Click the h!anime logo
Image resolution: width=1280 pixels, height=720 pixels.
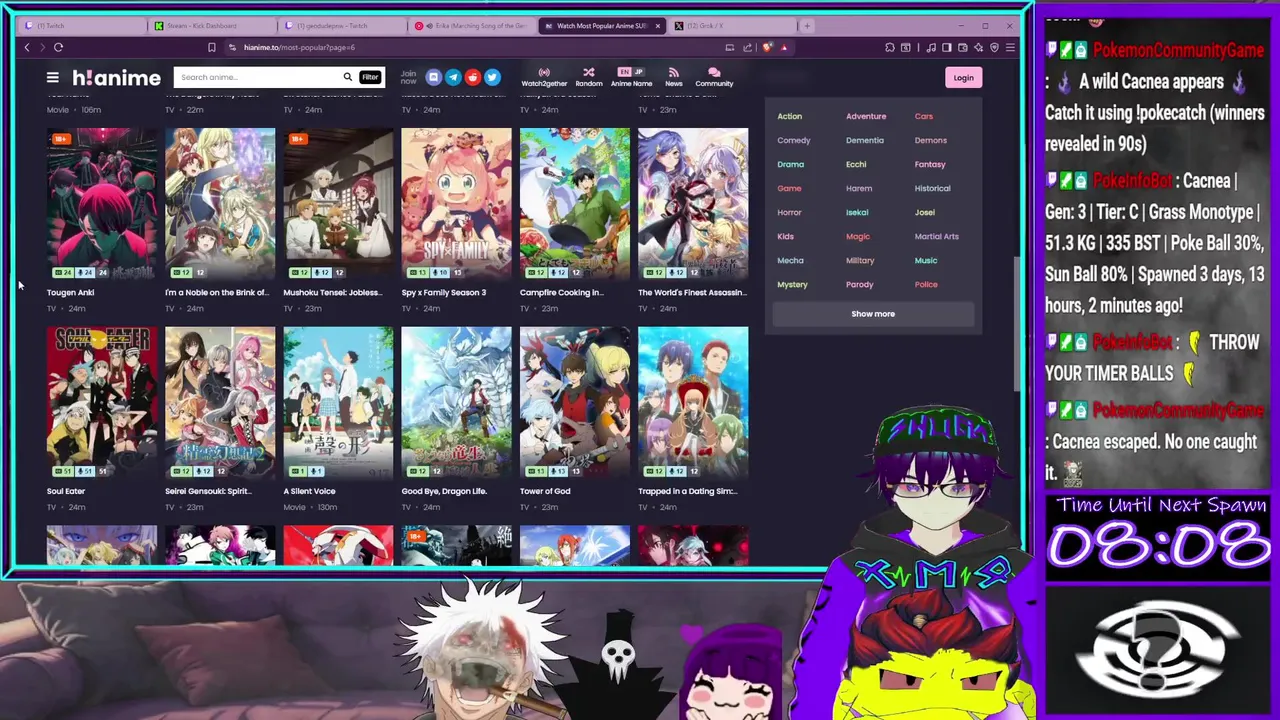(x=116, y=77)
